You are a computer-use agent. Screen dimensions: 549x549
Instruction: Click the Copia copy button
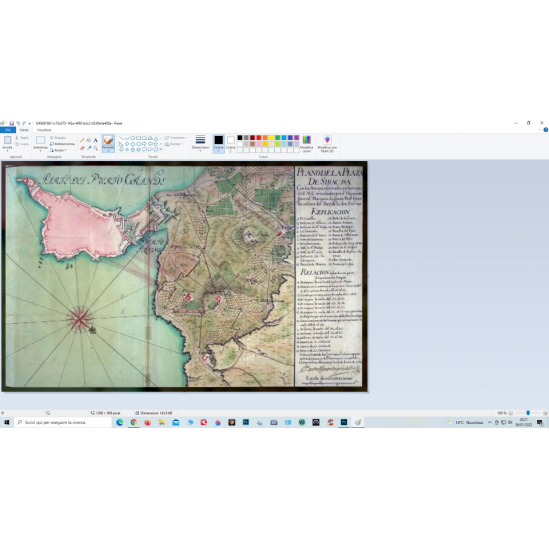pyautogui.click(x=22, y=144)
